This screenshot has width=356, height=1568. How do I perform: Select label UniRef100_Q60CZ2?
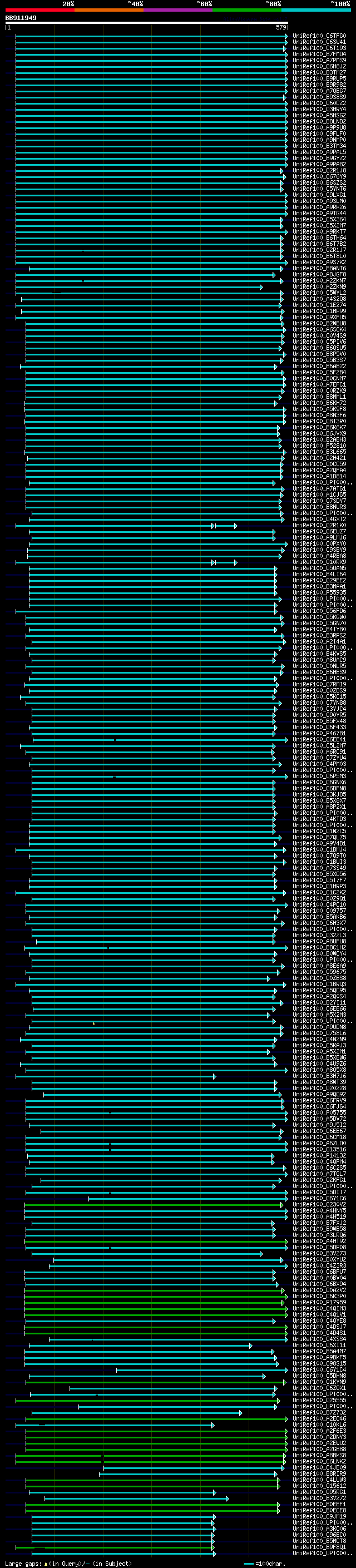(319, 103)
